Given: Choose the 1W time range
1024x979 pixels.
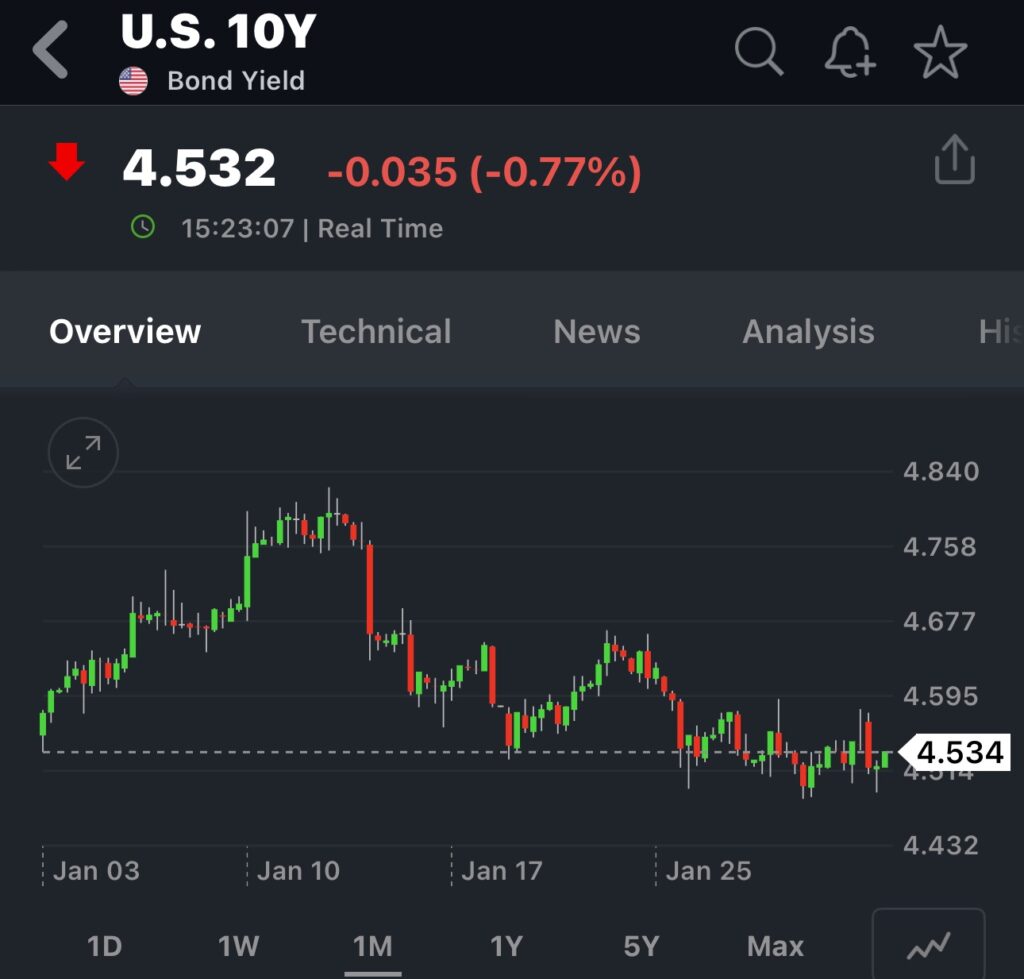Looking at the screenshot, I should pos(239,946).
